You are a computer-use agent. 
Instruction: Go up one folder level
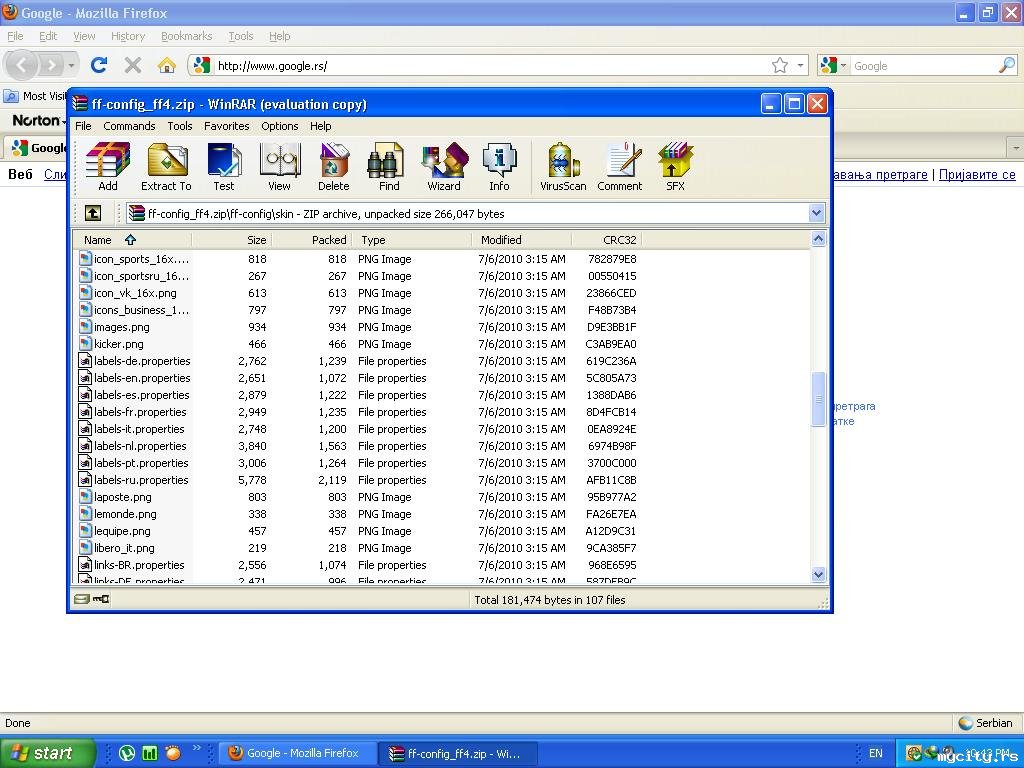click(x=93, y=213)
